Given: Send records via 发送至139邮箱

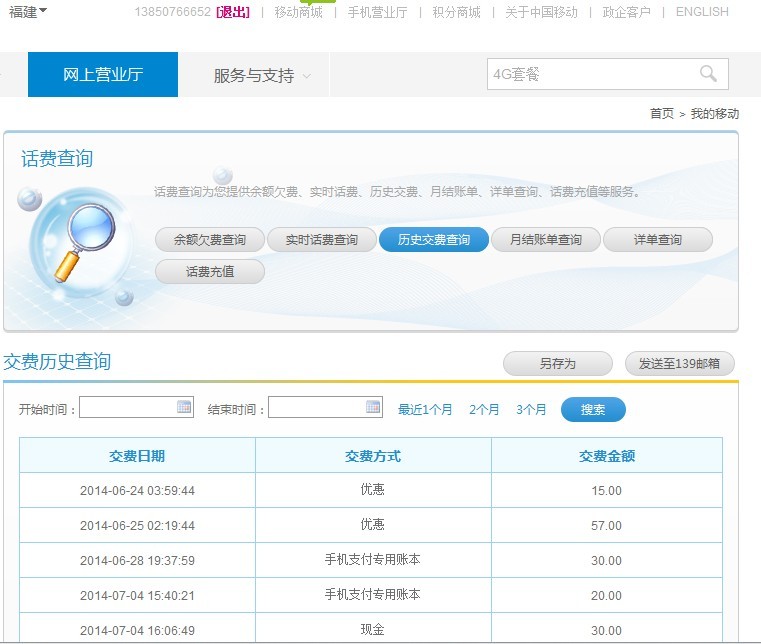Looking at the screenshot, I should pos(679,364).
